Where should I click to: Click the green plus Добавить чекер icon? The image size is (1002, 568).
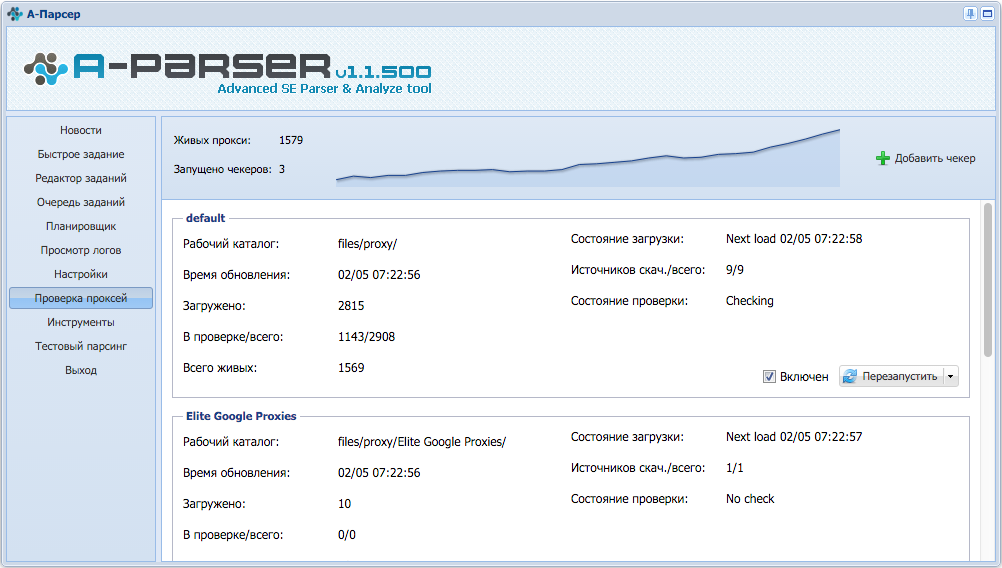click(883, 158)
